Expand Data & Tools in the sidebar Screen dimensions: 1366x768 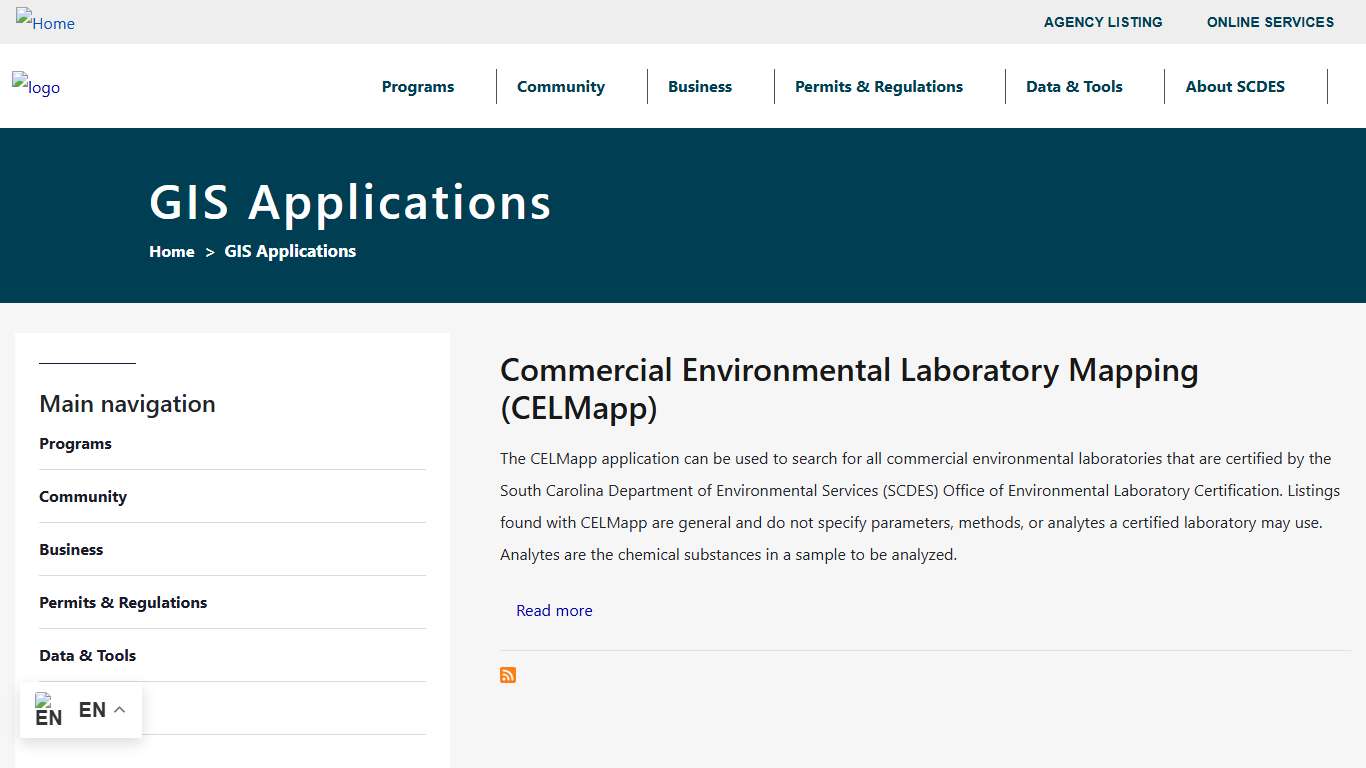click(87, 655)
